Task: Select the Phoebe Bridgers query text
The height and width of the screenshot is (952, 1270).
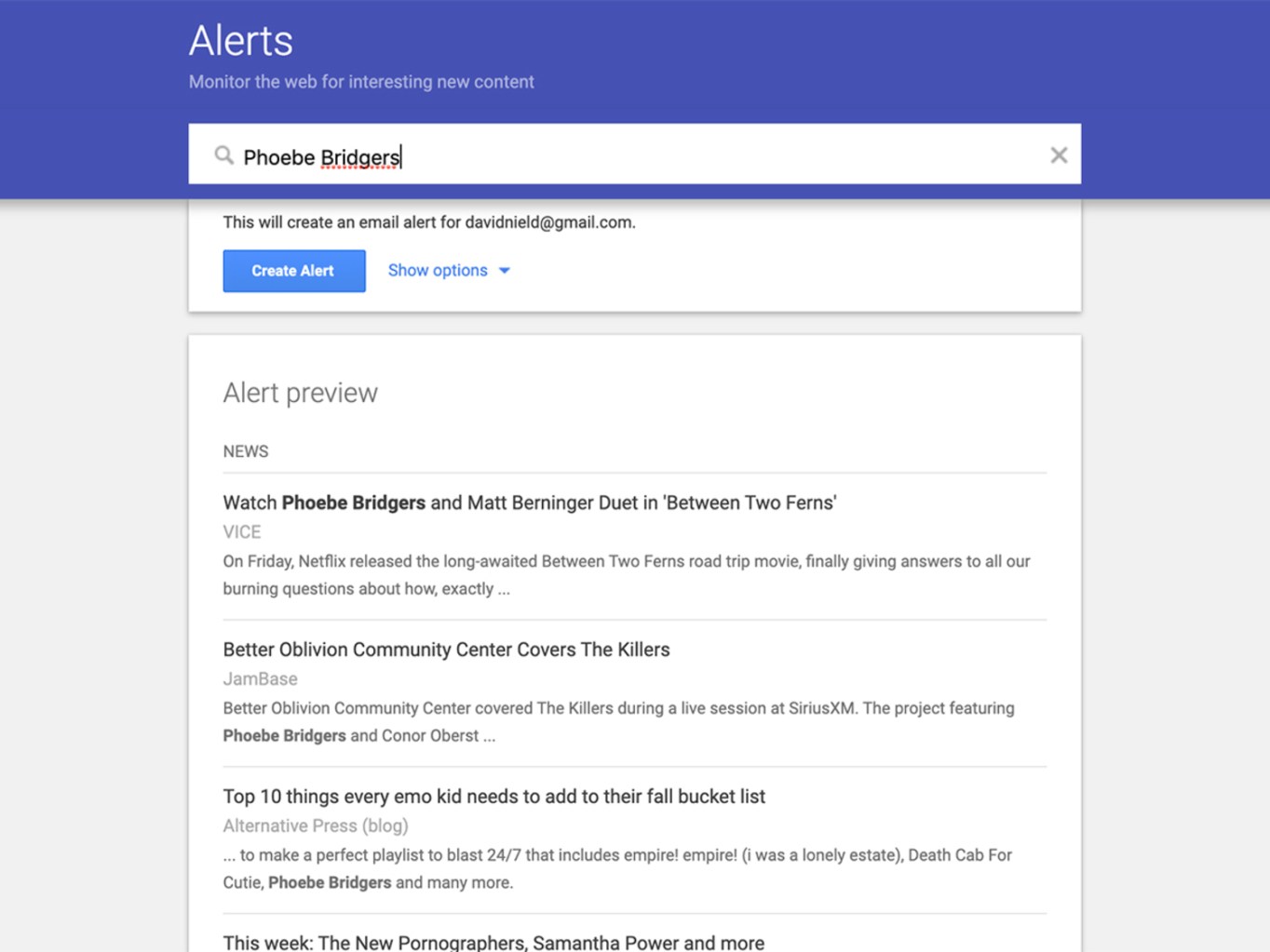Action: click(321, 156)
